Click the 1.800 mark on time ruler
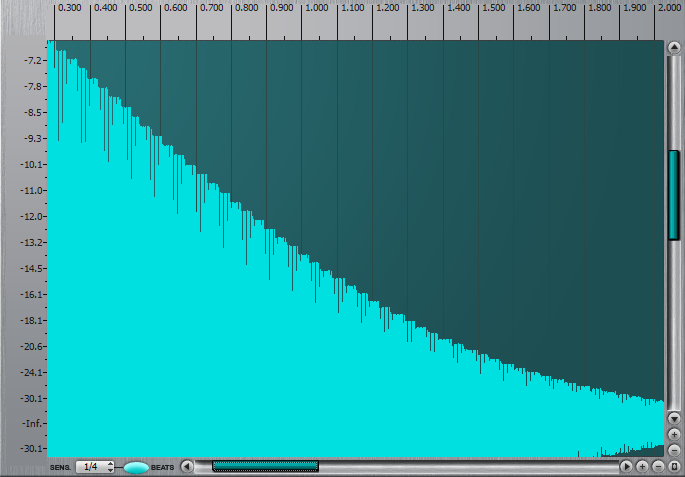Viewport: 685px width, 477px height. [600, 8]
